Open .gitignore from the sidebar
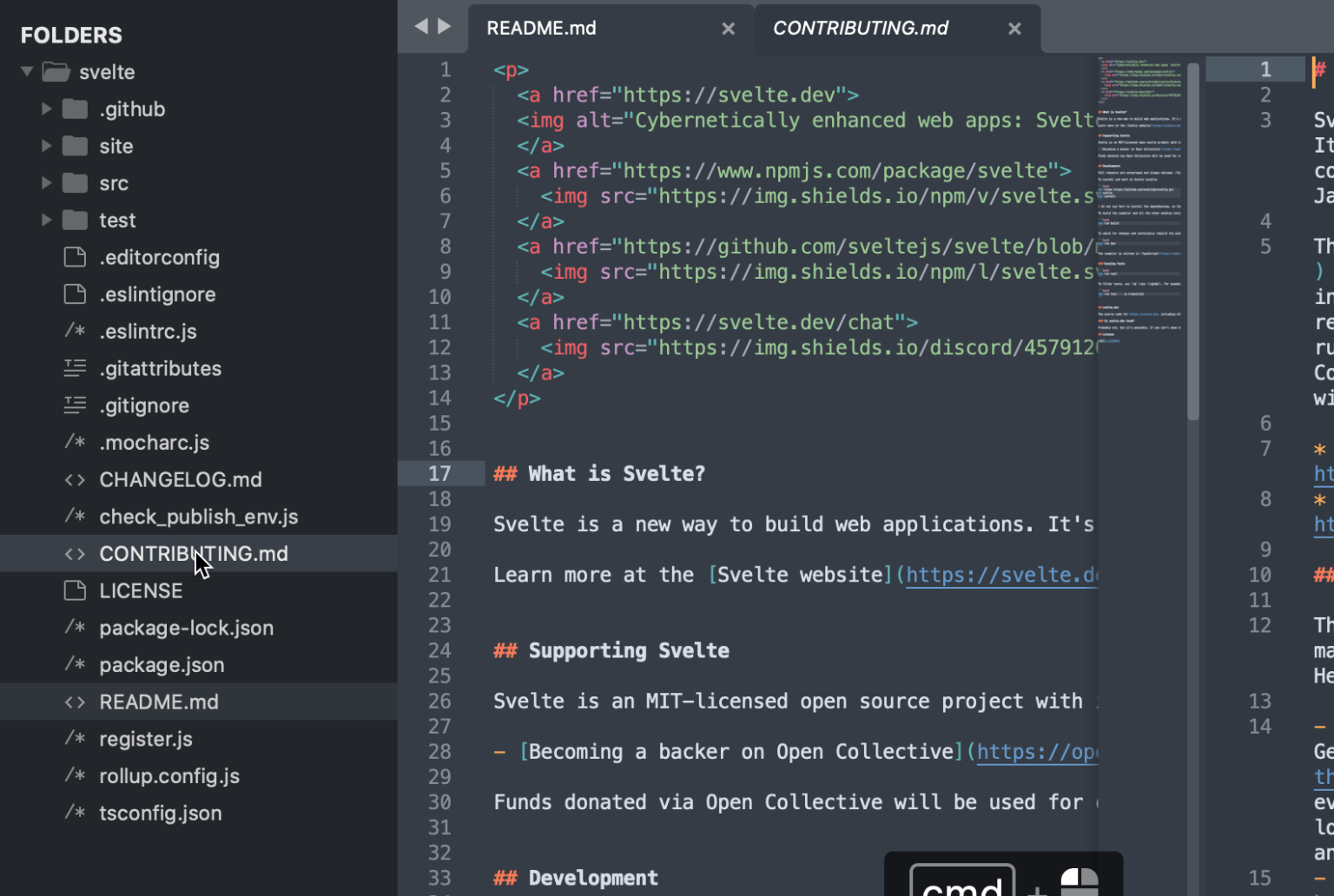 144,405
